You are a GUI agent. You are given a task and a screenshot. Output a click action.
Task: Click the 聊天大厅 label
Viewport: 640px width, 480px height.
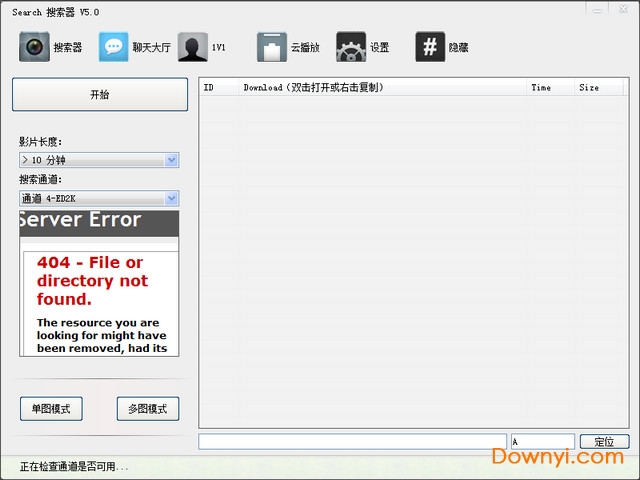tap(151, 47)
